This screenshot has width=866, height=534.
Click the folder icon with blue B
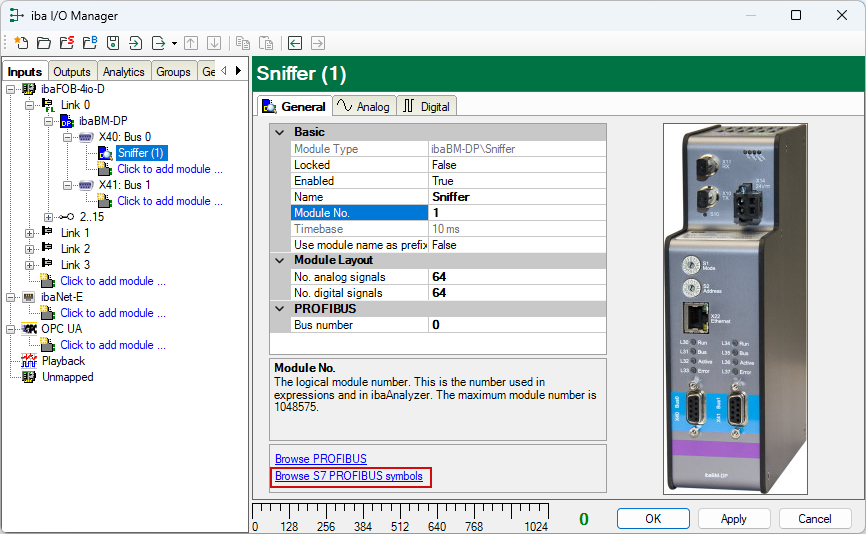[x=89, y=43]
